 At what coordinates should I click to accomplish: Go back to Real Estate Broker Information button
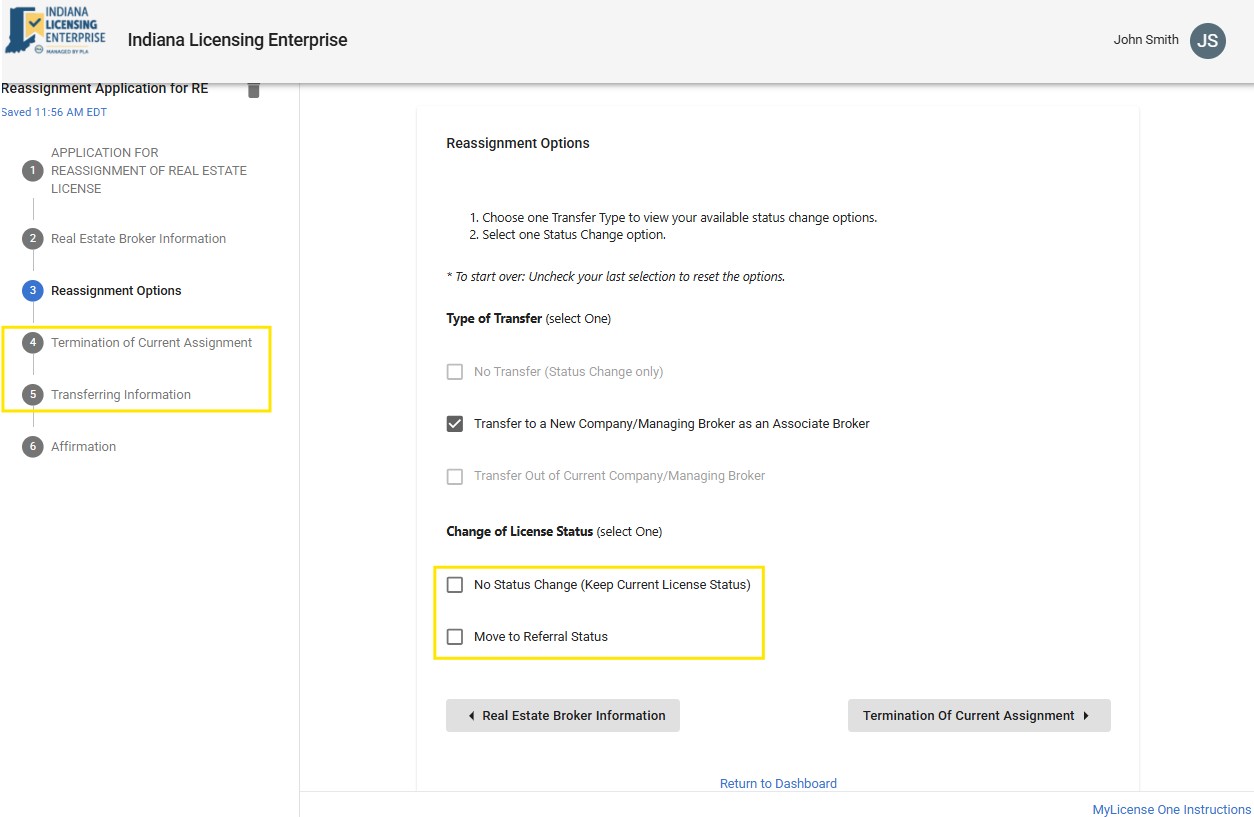(x=563, y=716)
